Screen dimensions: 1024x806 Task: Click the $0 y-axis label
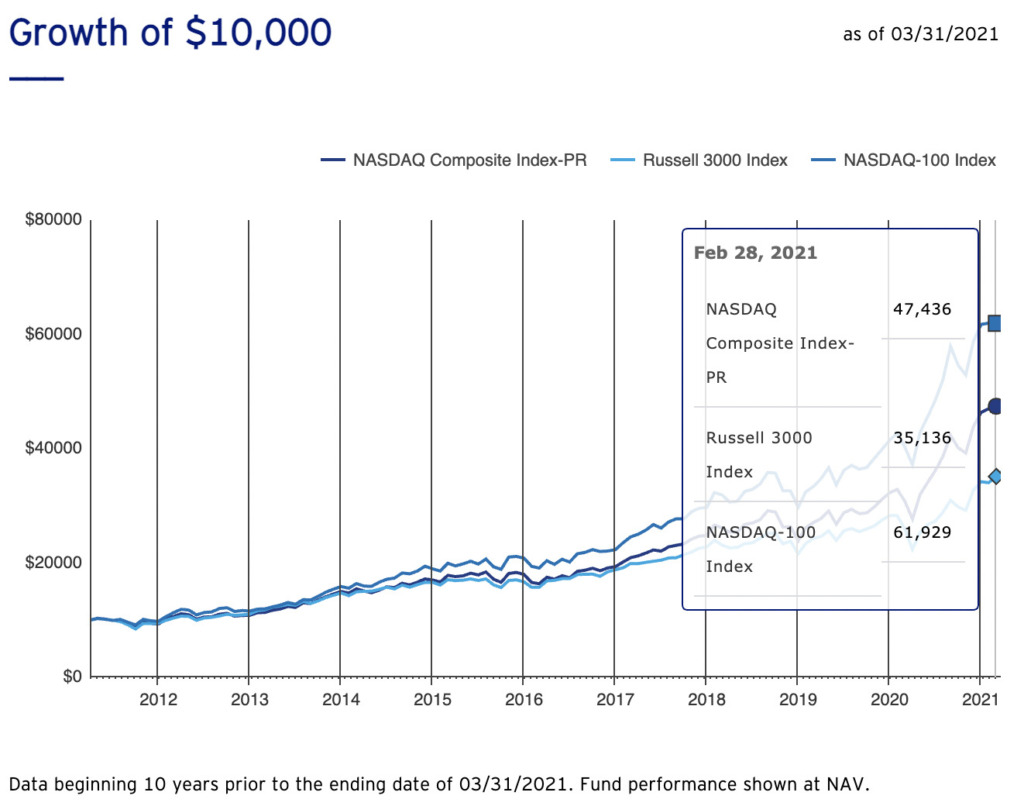tap(70, 677)
